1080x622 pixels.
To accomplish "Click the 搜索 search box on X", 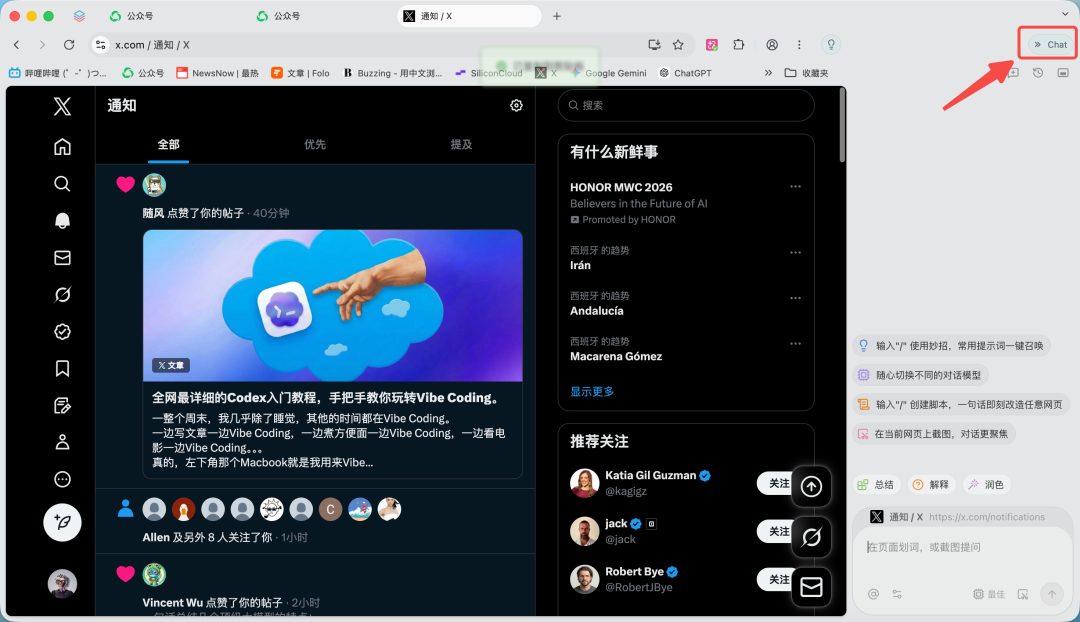I will 686,105.
